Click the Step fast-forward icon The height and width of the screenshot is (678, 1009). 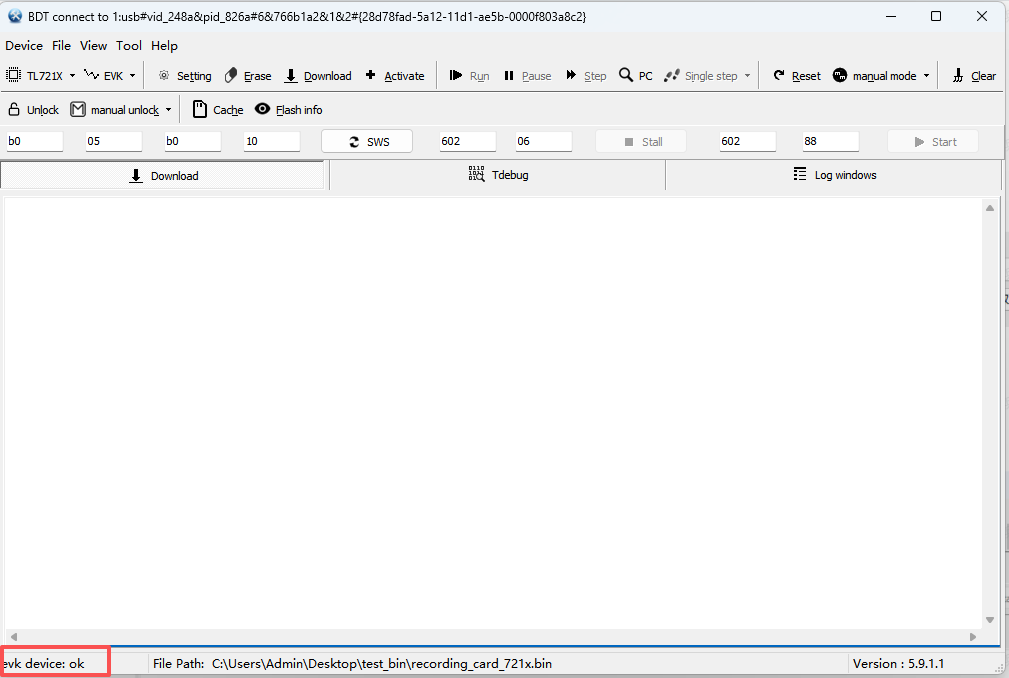[571, 75]
